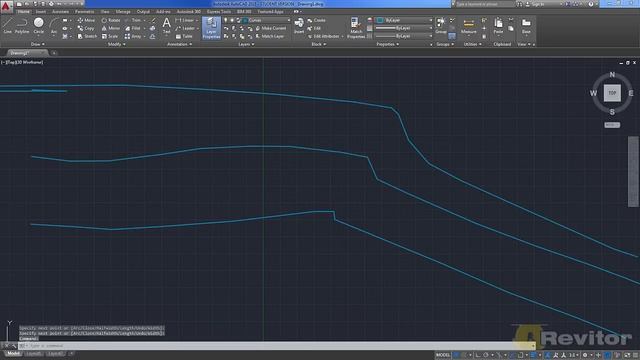Click the layer color swatch in Layers dropdown
This screenshot has width=640, height=360.
(245, 20)
